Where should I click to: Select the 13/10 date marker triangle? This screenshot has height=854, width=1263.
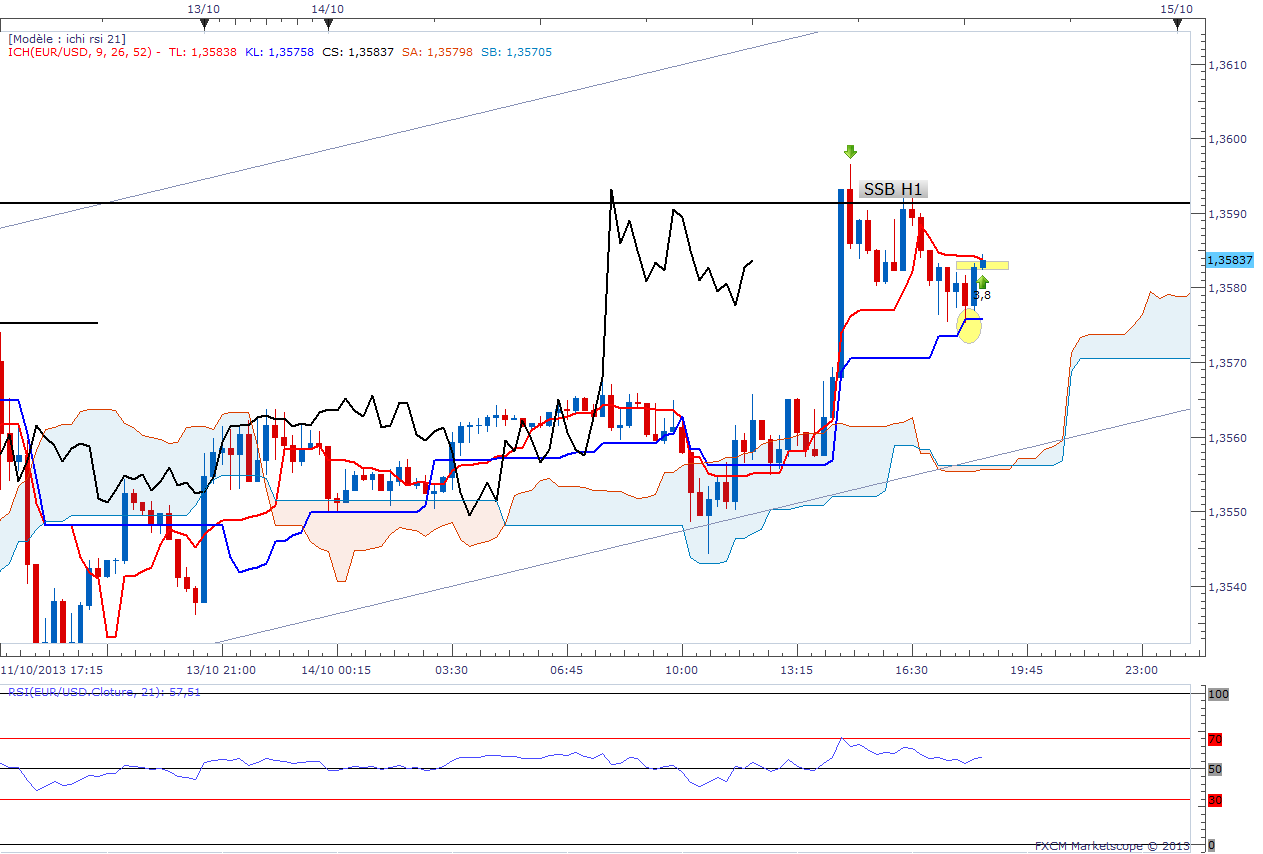point(203,23)
